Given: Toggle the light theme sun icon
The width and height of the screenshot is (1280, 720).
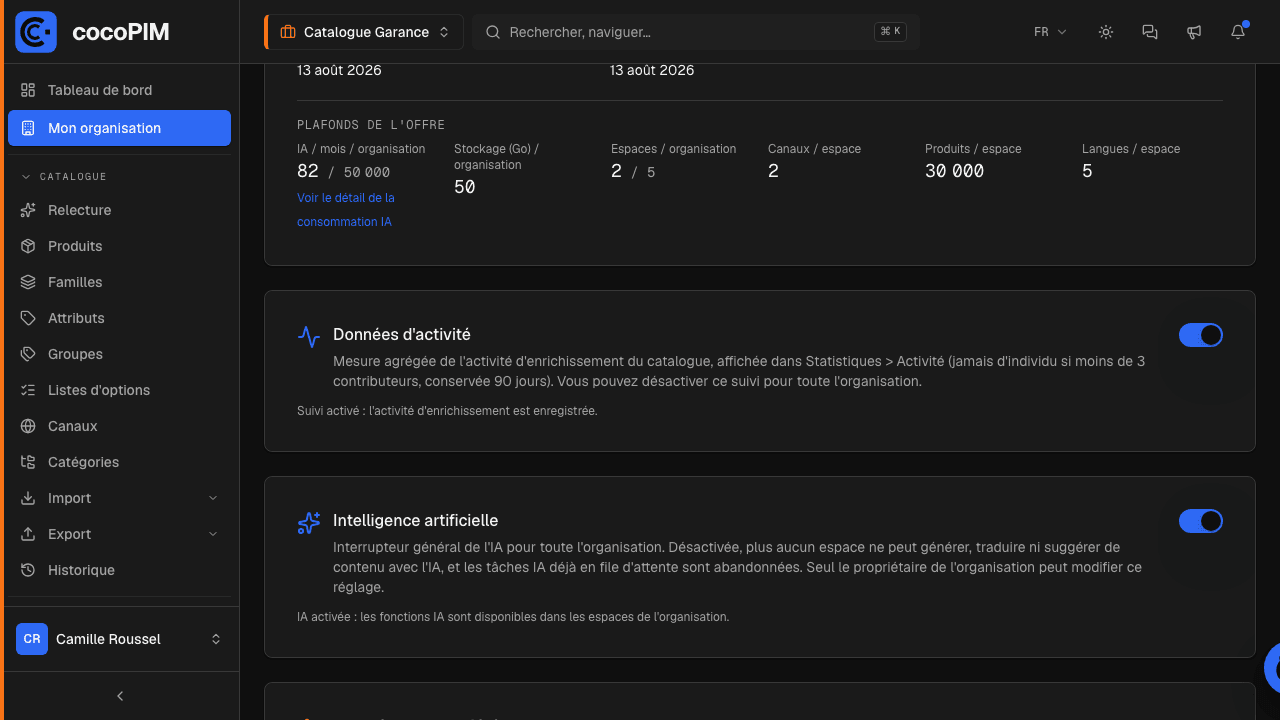Looking at the screenshot, I should click(x=1106, y=32).
